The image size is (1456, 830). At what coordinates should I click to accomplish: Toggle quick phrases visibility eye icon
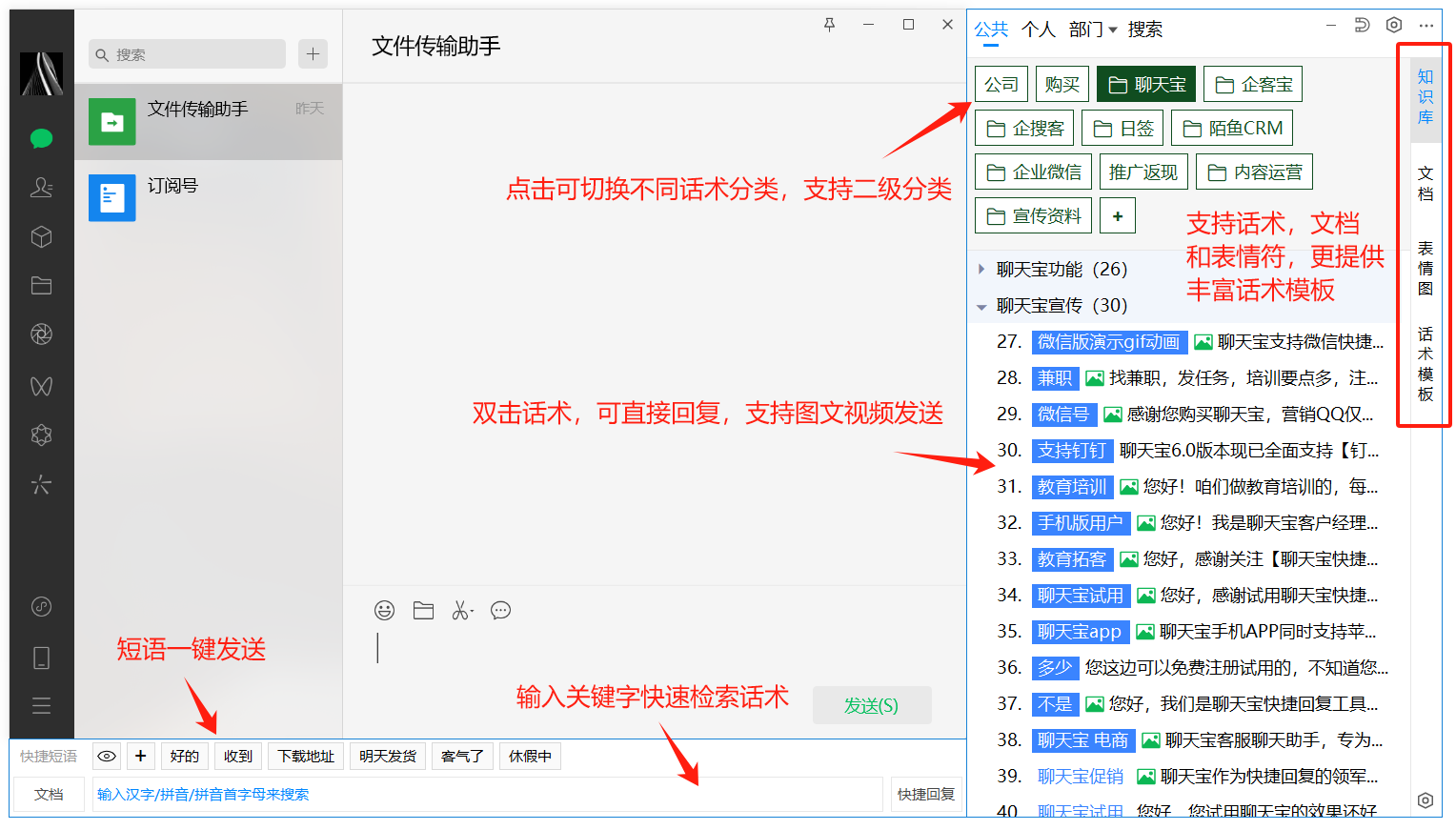click(x=107, y=757)
